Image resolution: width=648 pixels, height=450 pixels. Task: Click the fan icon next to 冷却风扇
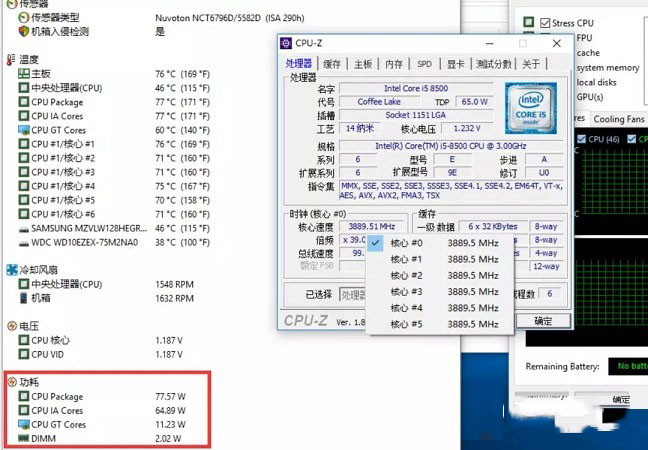[x=12, y=270]
